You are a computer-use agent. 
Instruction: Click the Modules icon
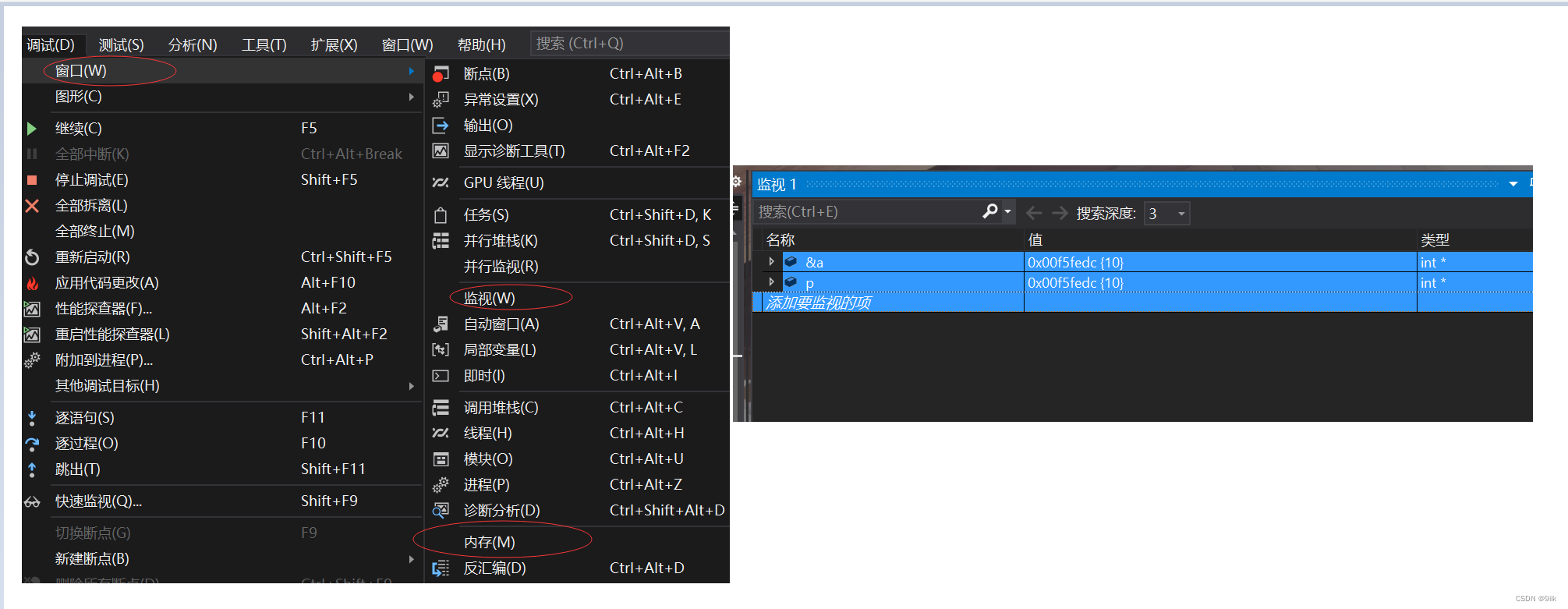pos(441,459)
